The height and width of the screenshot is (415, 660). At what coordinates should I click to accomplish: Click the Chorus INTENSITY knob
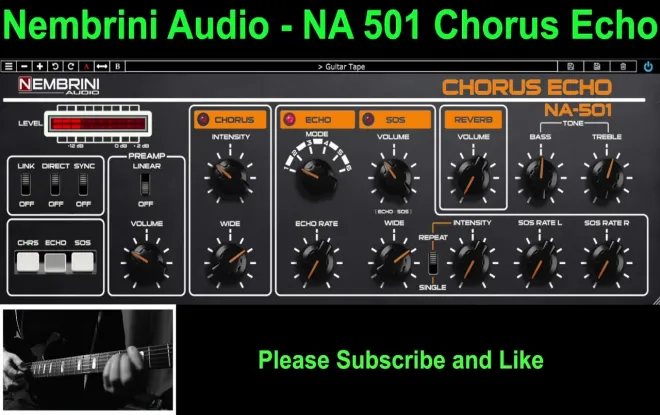pos(230,178)
